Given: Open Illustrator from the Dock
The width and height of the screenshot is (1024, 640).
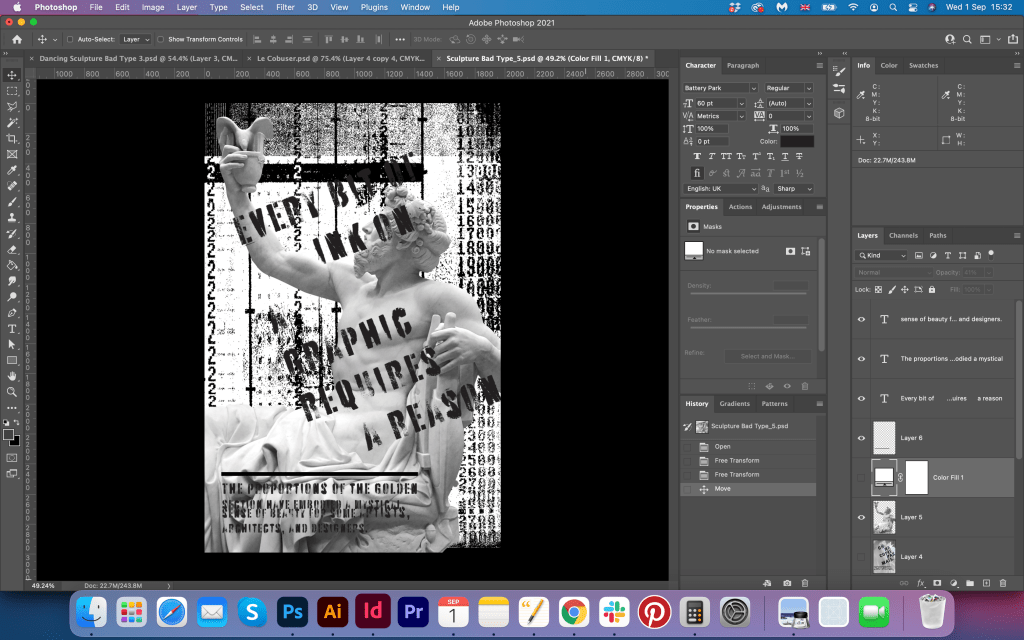Looking at the screenshot, I should [x=331, y=610].
